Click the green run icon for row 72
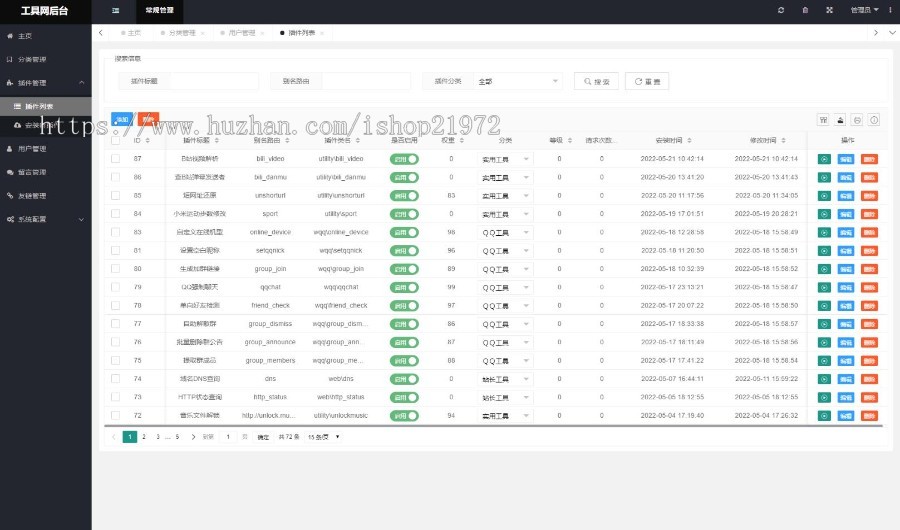Image resolution: width=900 pixels, height=530 pixels. click(x=824, y=416)
